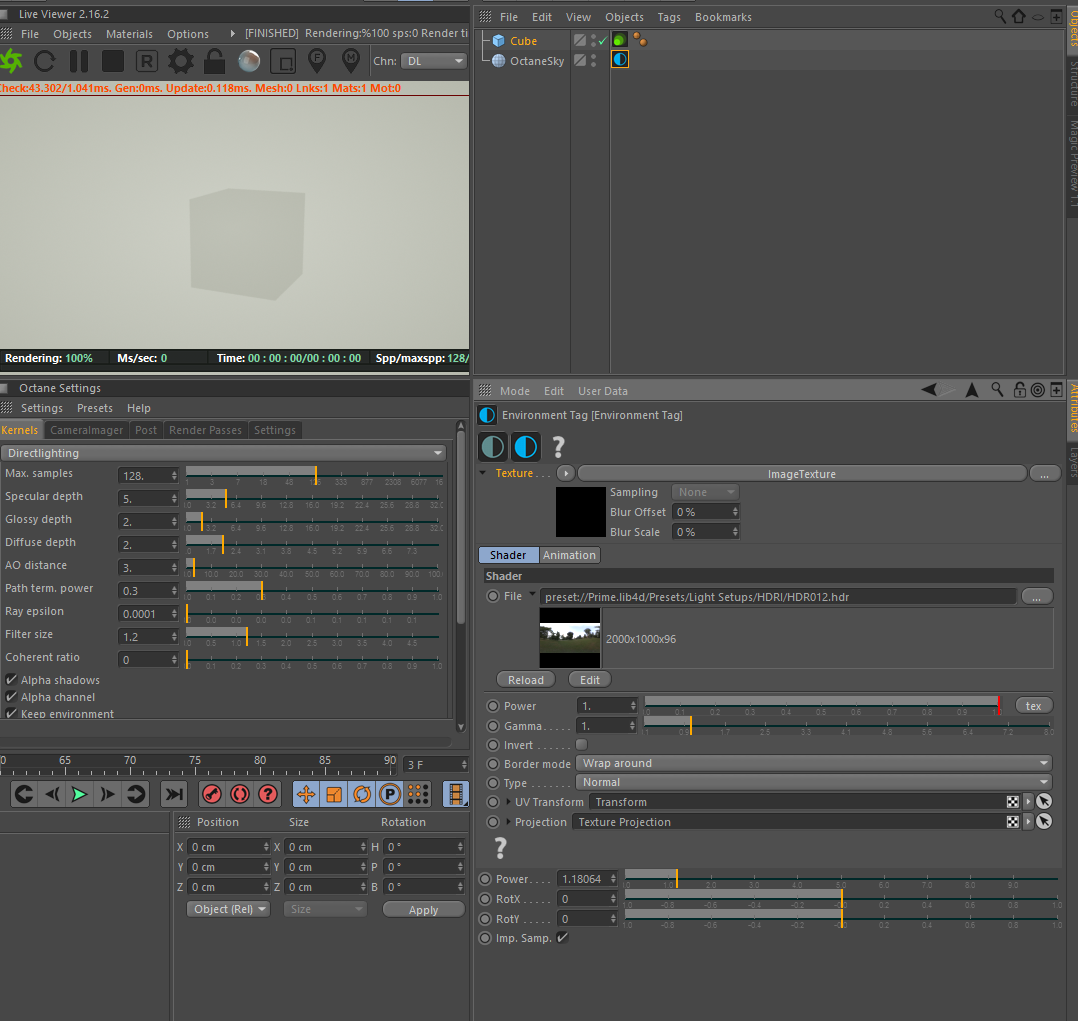The image size is (1078, 1021).
Task: Enable clay mode sphere icon
Action: (249, 61)
